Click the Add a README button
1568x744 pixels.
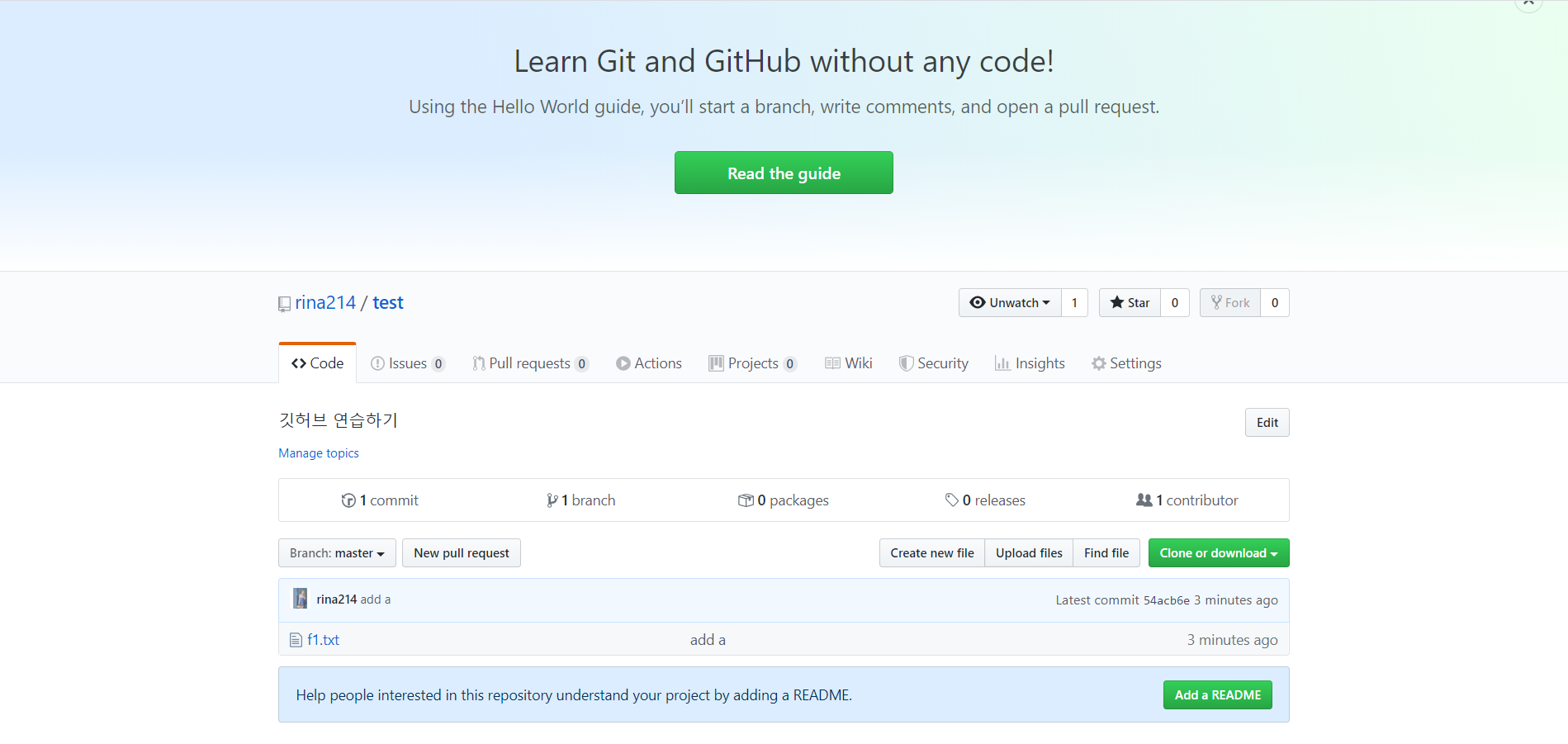pos(1218,695)
